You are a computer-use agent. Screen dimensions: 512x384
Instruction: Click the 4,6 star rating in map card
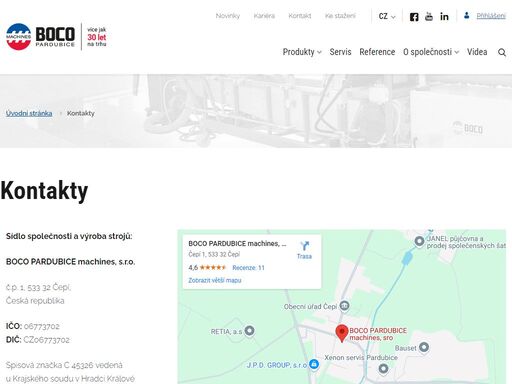click(207, 268)
